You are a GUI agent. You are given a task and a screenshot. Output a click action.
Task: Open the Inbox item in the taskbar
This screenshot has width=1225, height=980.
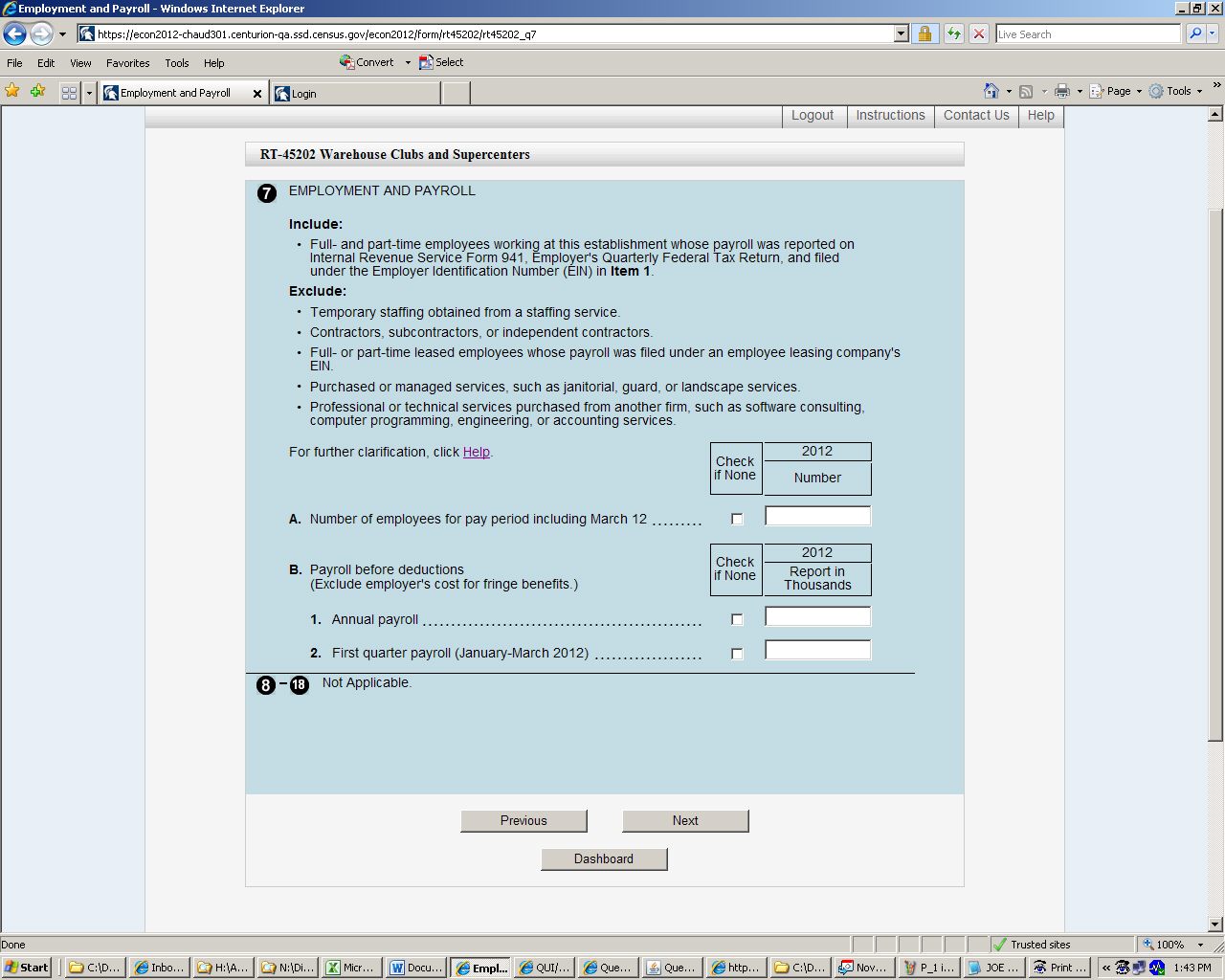click(159, 968)
